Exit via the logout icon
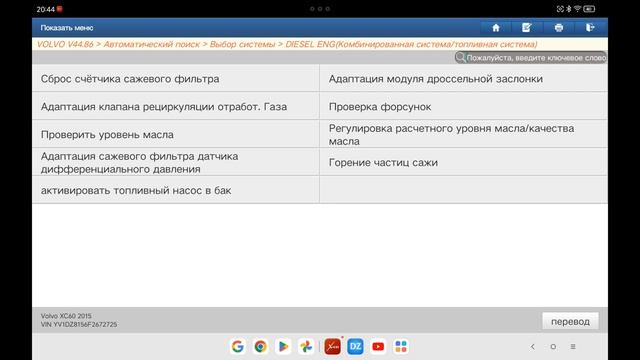Image resolution: width=640 pixels, height=360 pixels. 590,28
